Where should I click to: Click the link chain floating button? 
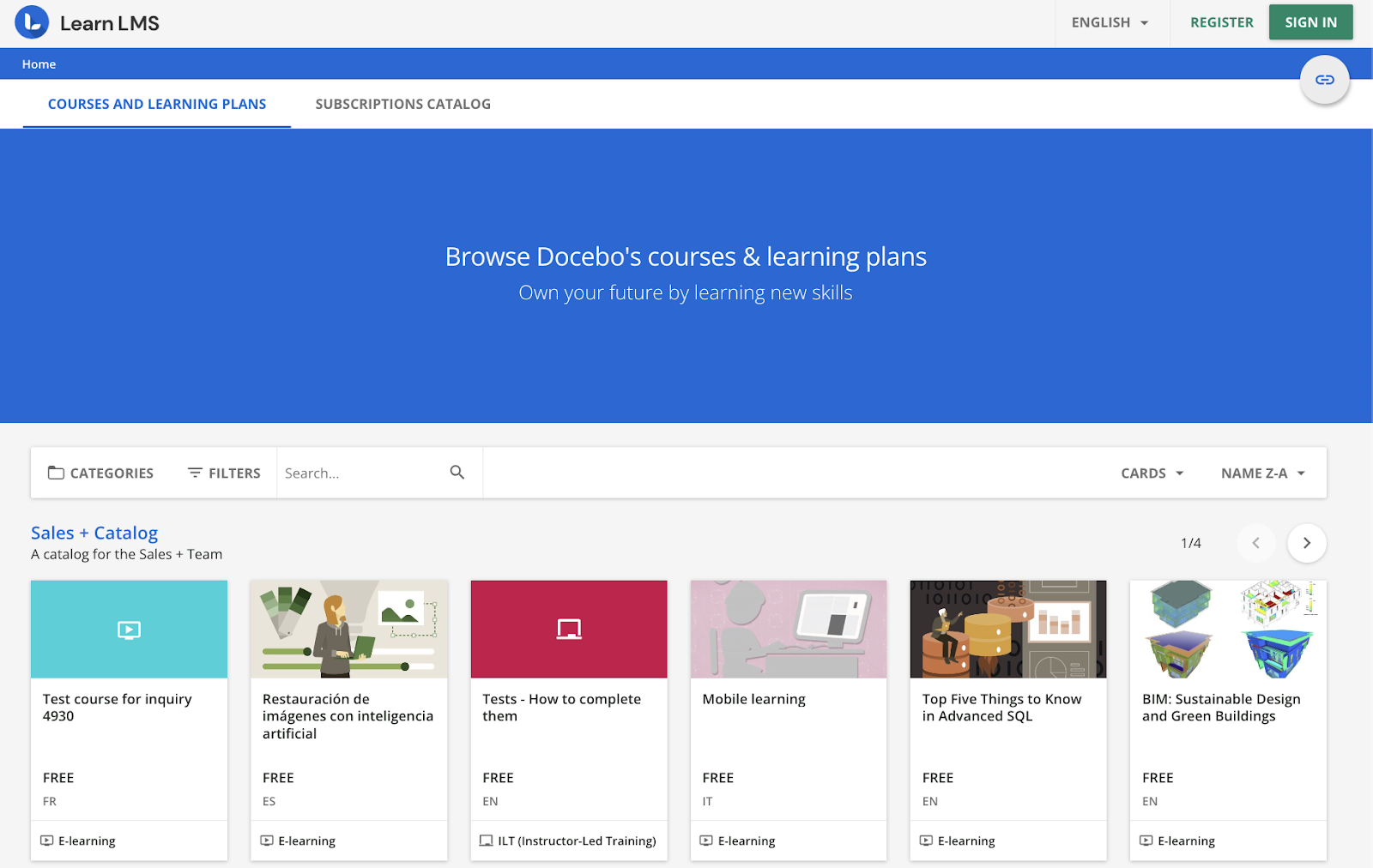[x=1325, y=80]
